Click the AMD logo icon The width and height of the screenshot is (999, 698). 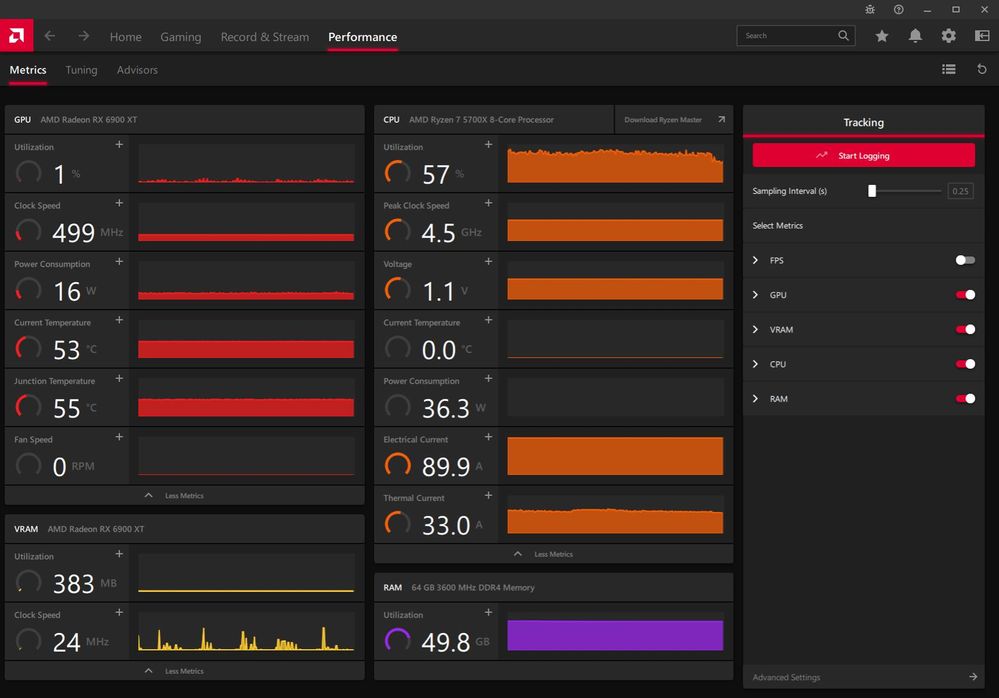click(x=17, y=36)
